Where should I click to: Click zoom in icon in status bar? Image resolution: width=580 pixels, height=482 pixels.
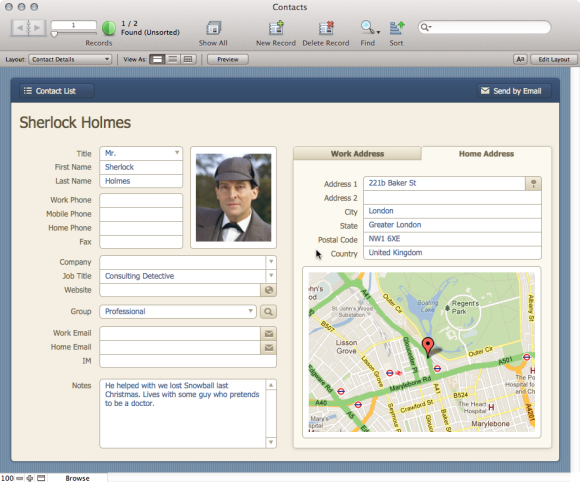coord(30,478)
